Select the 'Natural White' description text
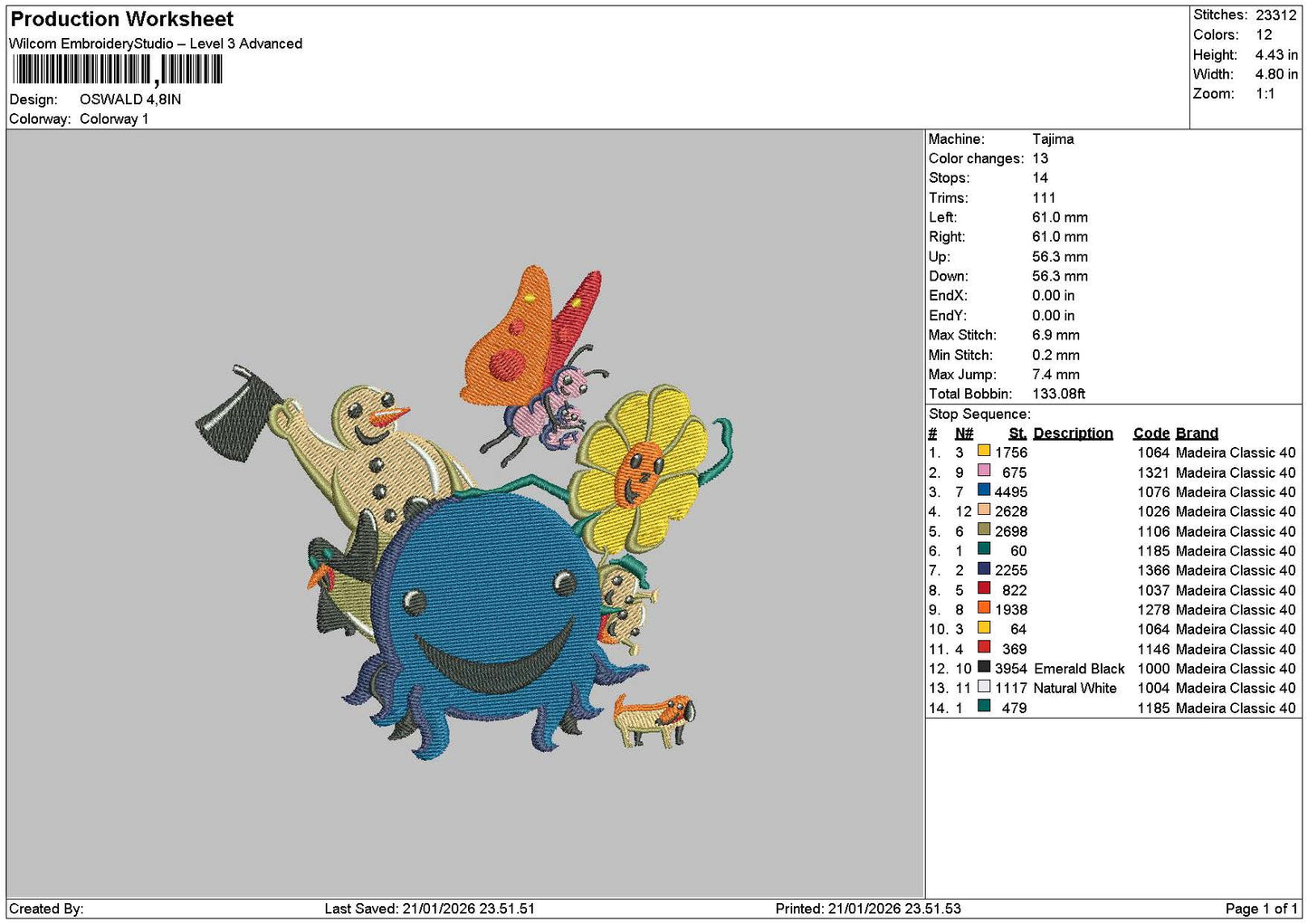 1075,688
